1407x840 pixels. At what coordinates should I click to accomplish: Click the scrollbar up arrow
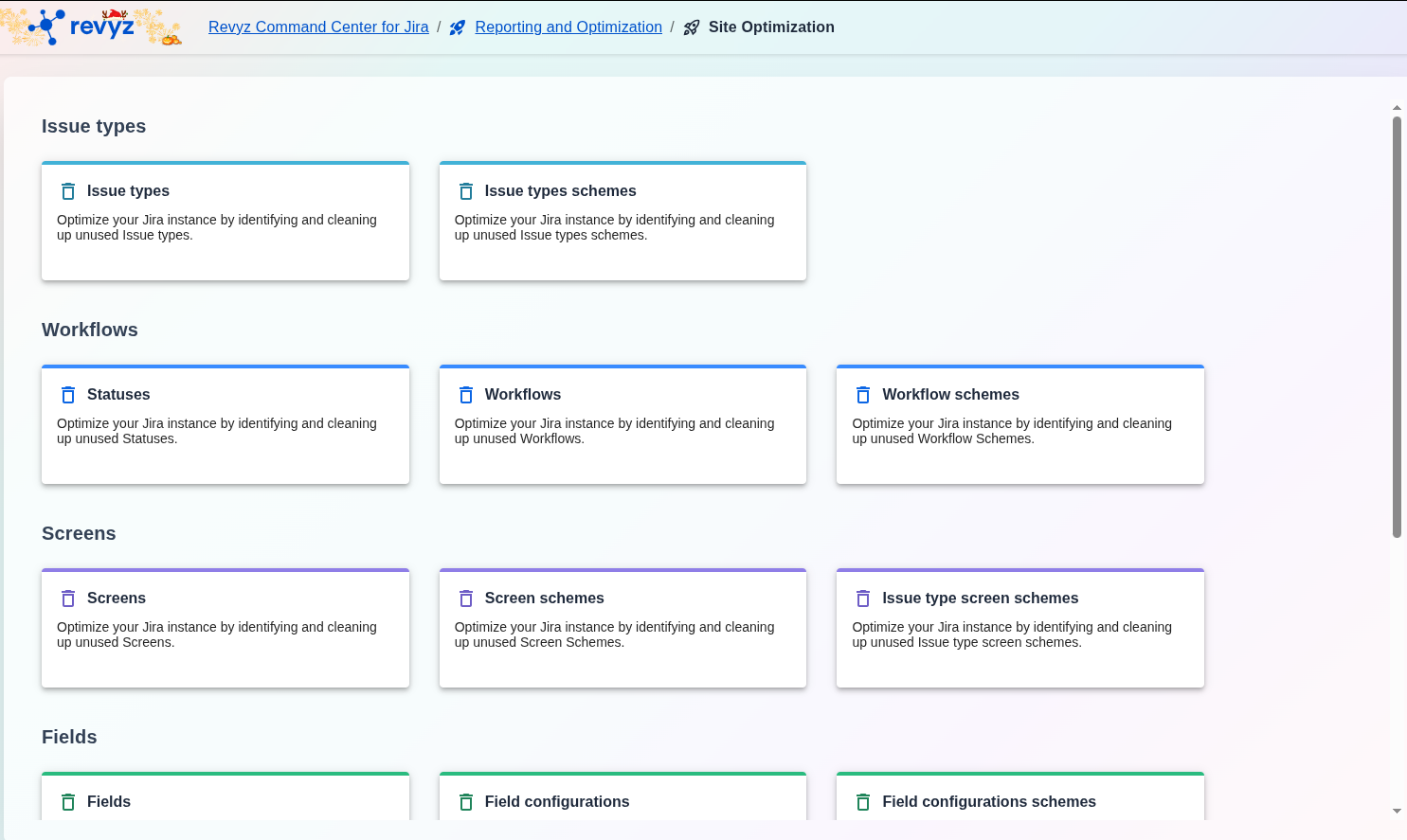tap(1397, 108)
